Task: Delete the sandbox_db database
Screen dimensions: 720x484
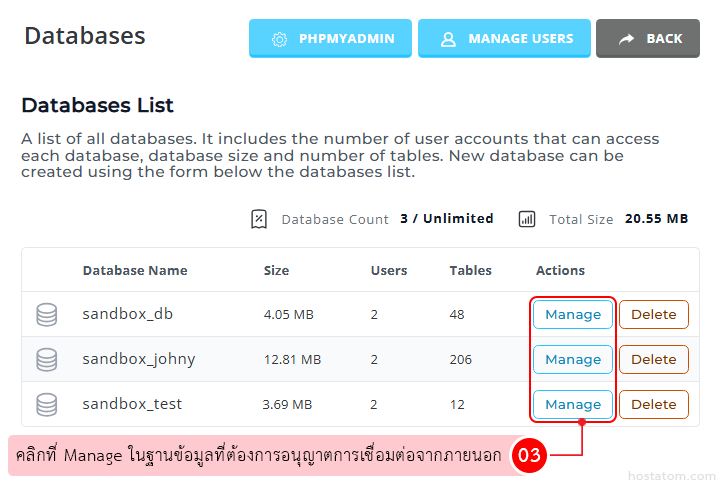Action: click(653, 314)
